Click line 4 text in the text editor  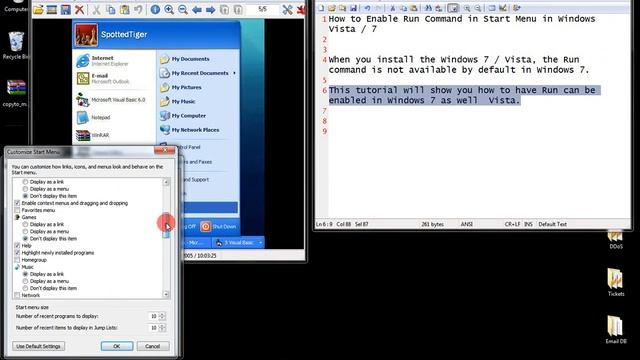[x=459, y=64]
